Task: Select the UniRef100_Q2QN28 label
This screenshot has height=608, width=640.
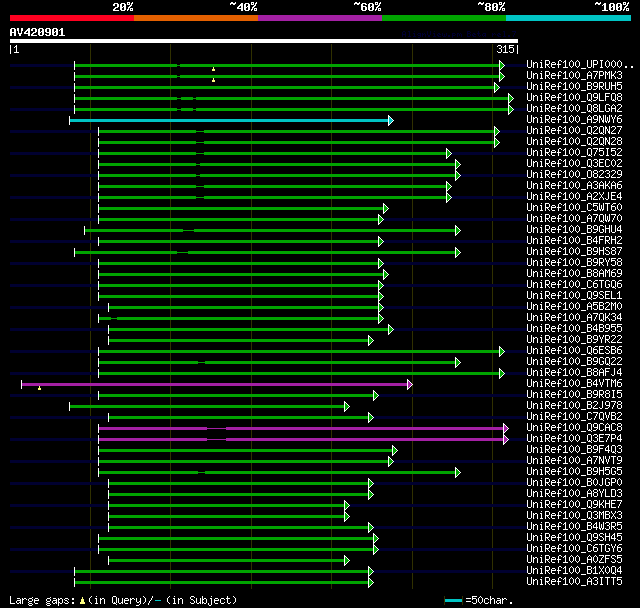Action: [x=574, y=142]
